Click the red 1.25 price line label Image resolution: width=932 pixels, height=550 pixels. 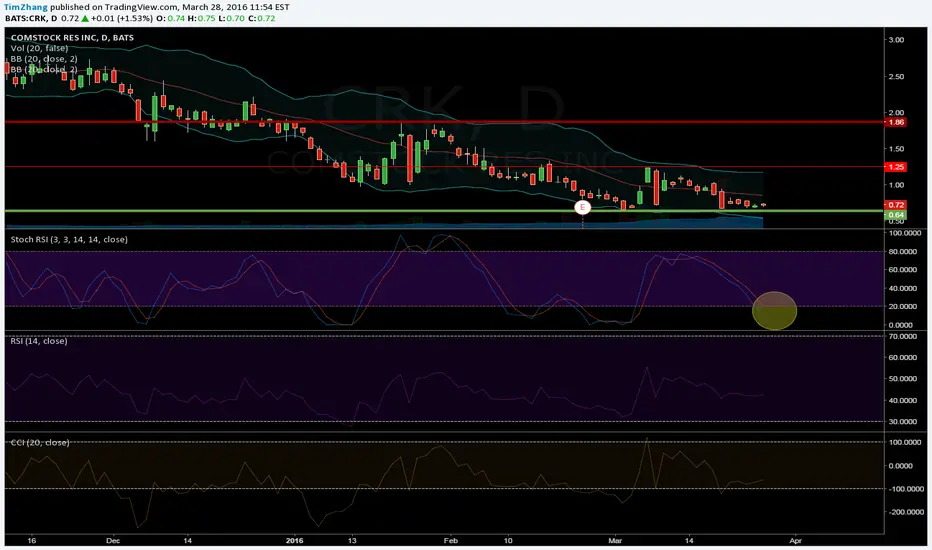(896, 167)
